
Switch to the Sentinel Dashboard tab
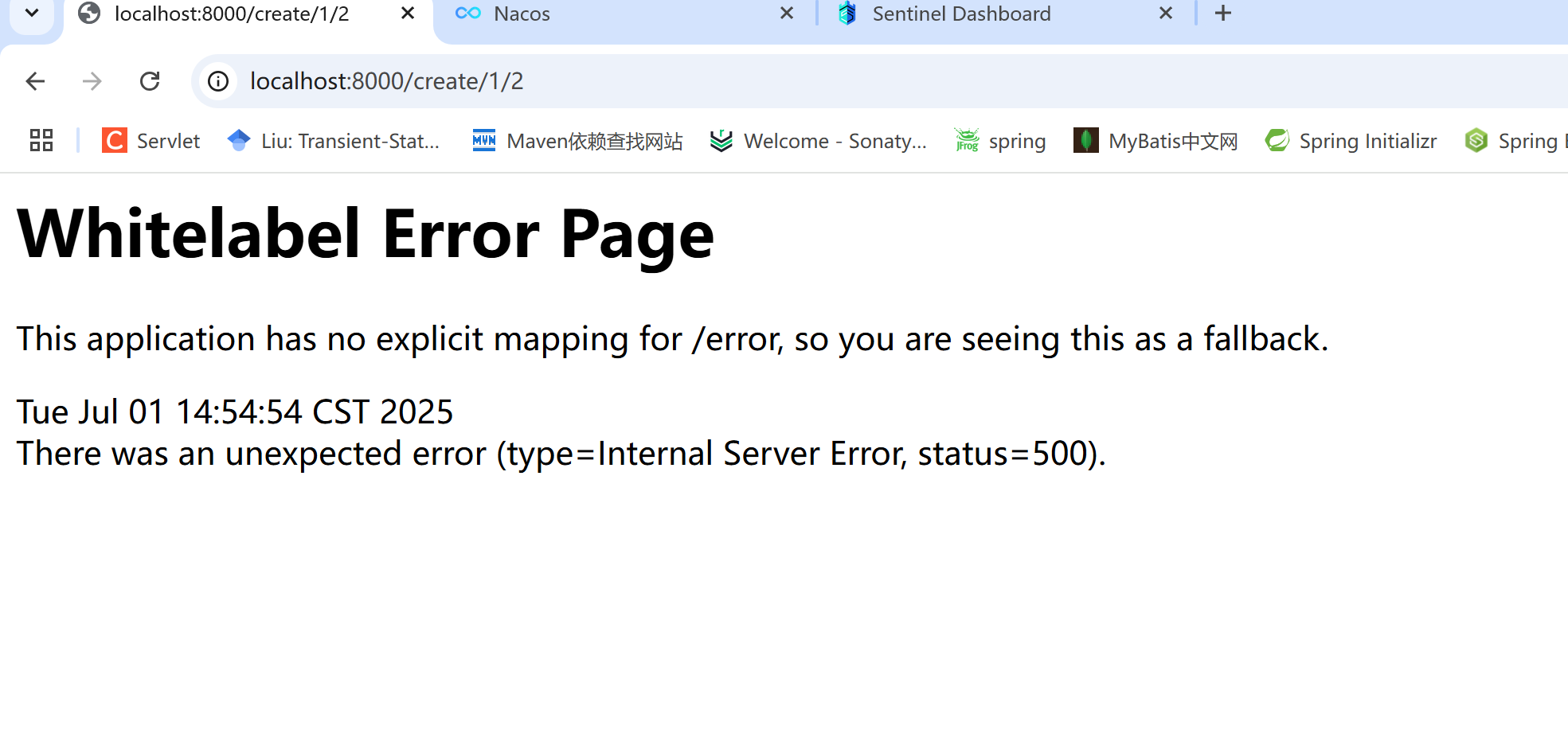(x=1005, y=14)
